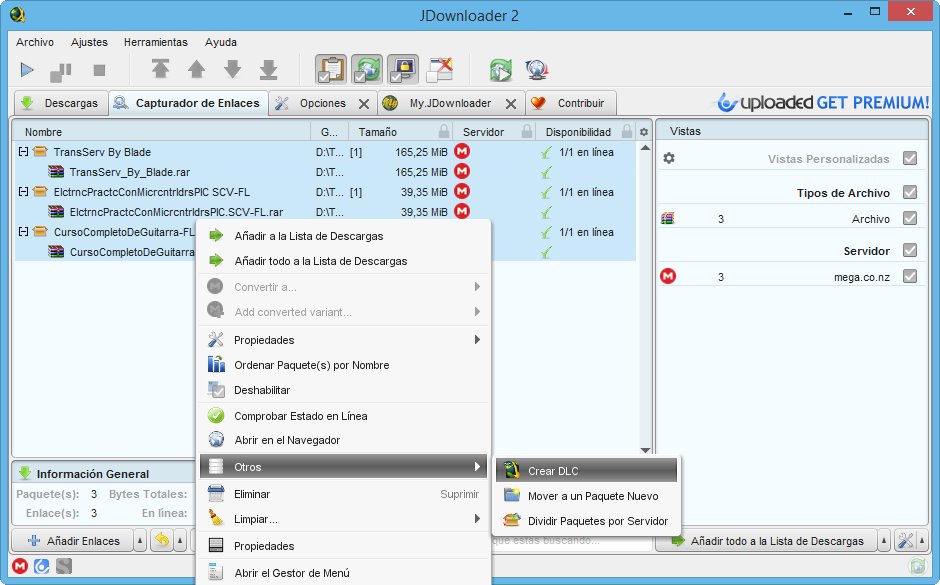The height and width of the screenshot is (585, 940).
Task: Toggle clipboard monitoring in the toolbar
Action: (x=331, y=70)
